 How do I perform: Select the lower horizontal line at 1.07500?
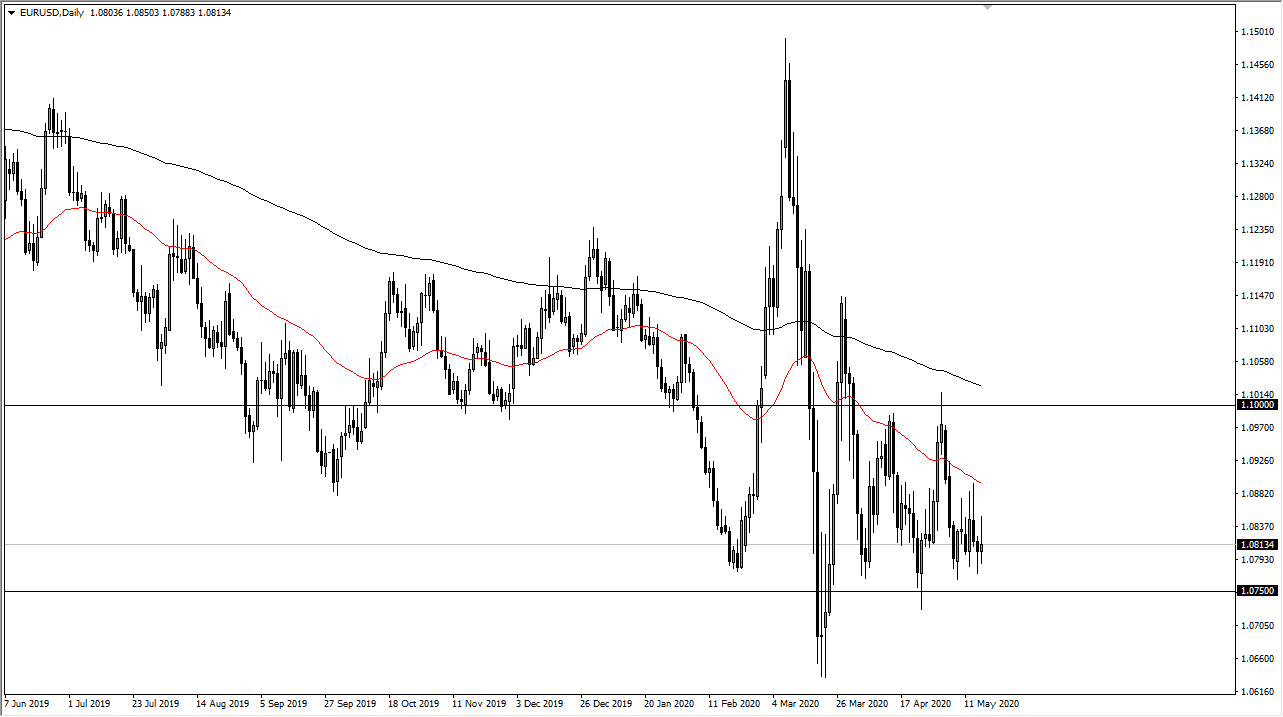[400, 594]
